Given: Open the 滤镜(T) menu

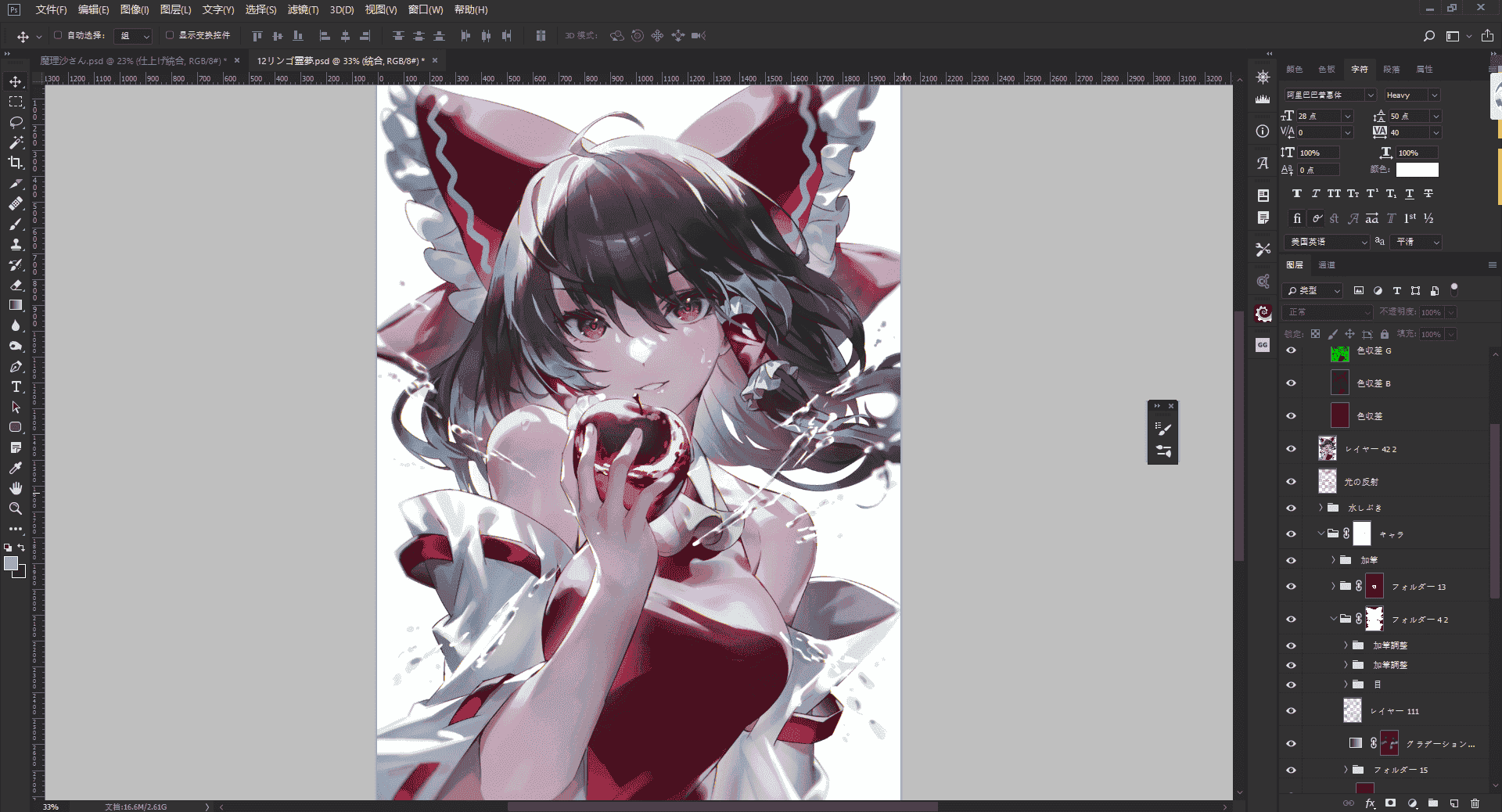Looking at the screenshot, I should coord(303,9).
